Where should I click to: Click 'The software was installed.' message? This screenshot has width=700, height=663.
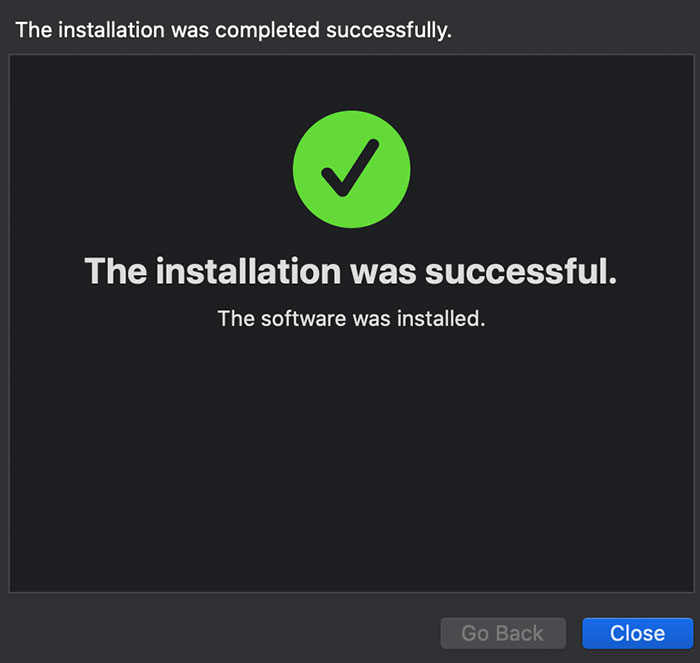[x=351, y=320]
